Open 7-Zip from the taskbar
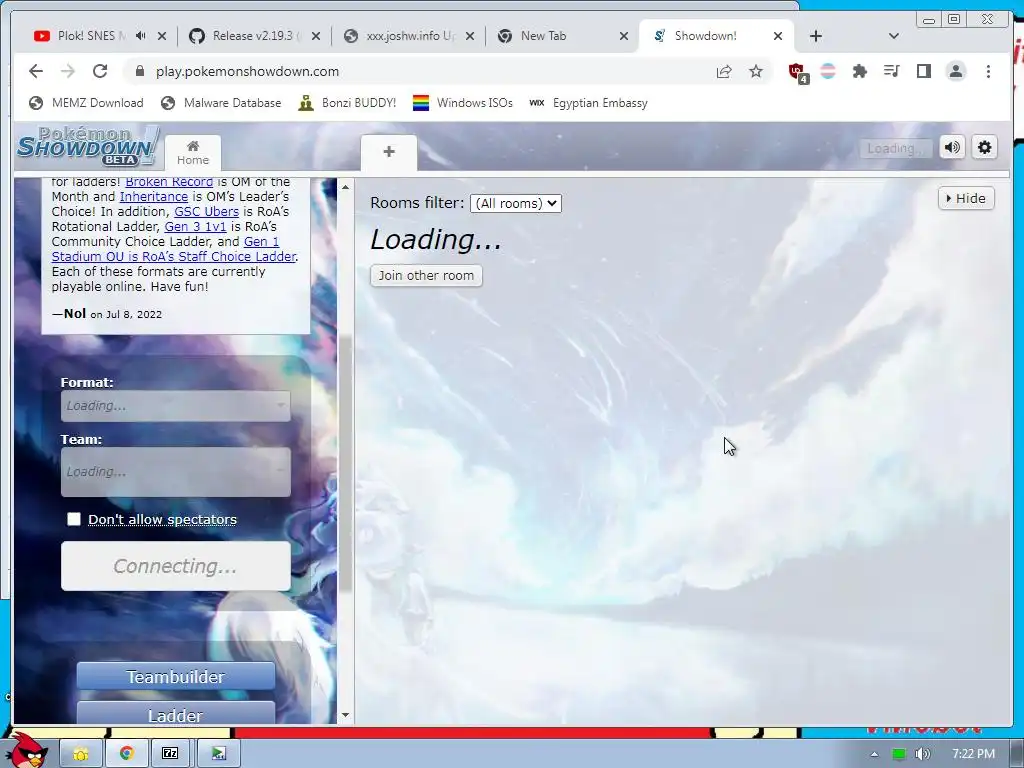Image resolution: width=1024 pixels, height=768 pixels. point(170,754)
